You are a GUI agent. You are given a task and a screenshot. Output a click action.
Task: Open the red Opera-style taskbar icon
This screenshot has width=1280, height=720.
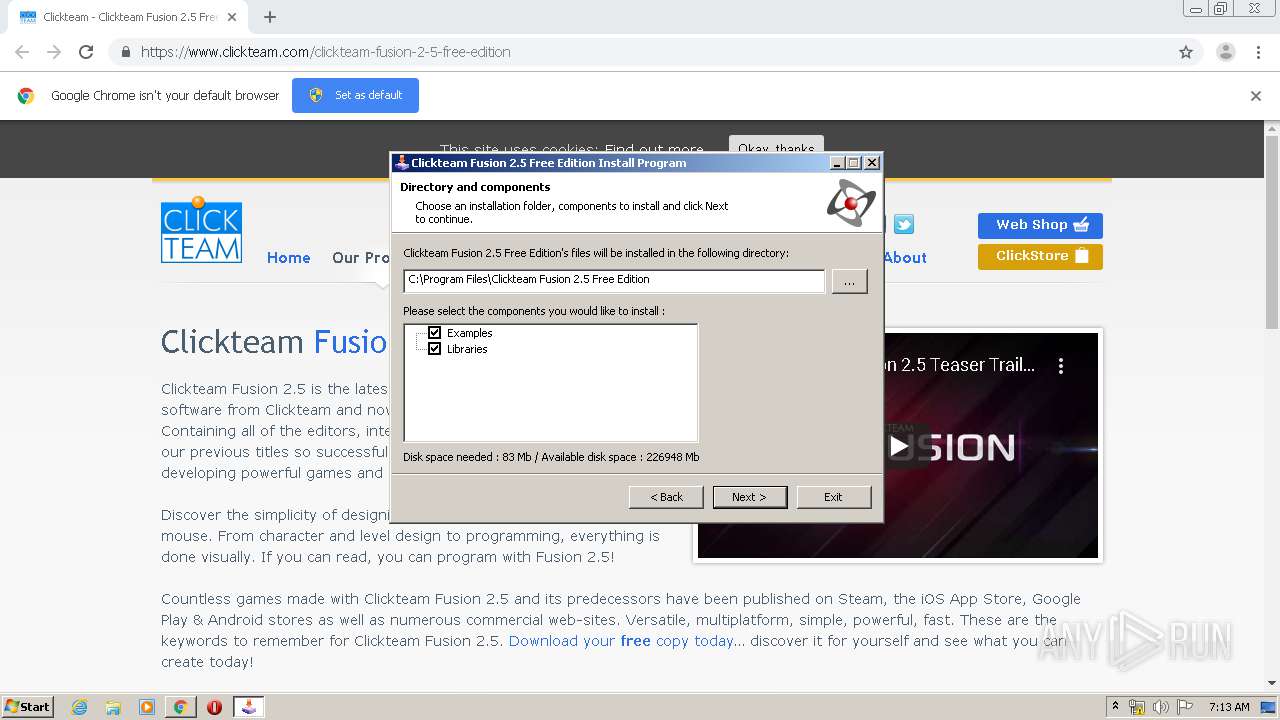click(214, 707)
